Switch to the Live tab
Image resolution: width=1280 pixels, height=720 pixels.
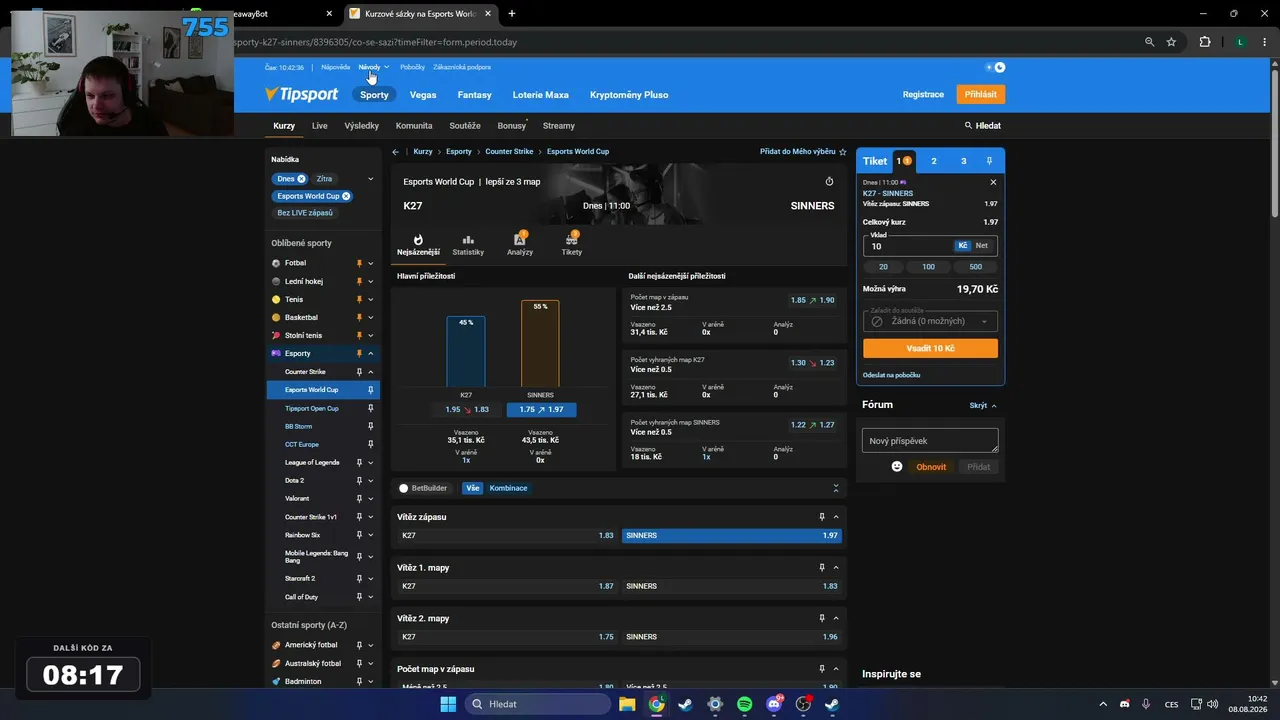[320, 126]
